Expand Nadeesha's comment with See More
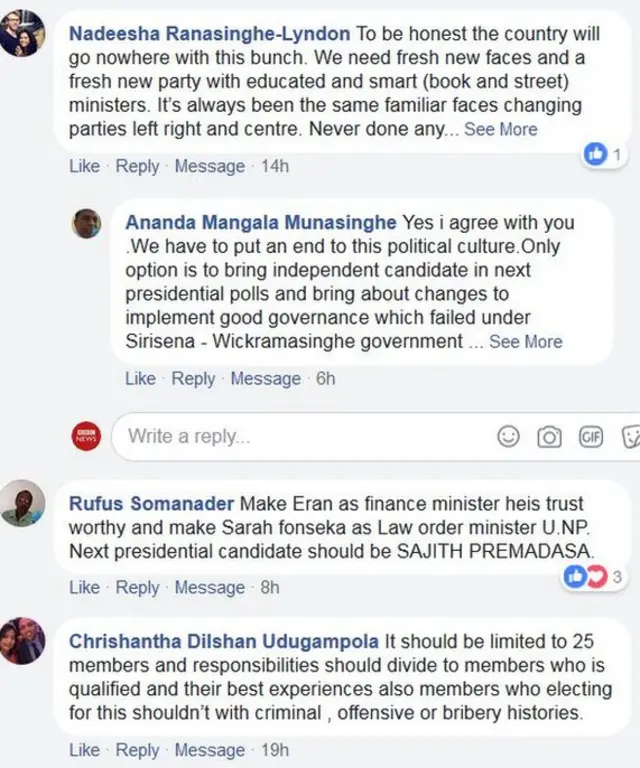Viewport: 640px width, 768px height. [x=500, y=130]
